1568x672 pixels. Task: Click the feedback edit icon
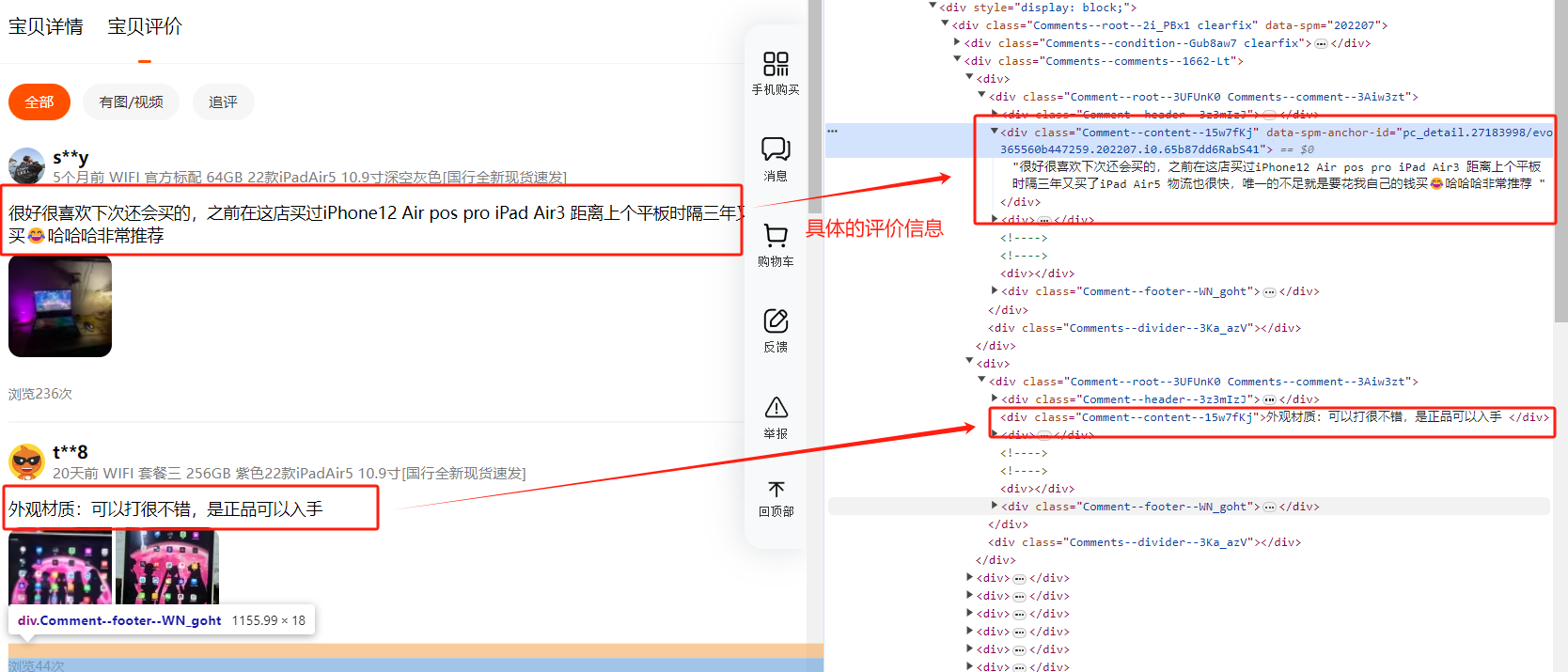(x=776, y=321)
